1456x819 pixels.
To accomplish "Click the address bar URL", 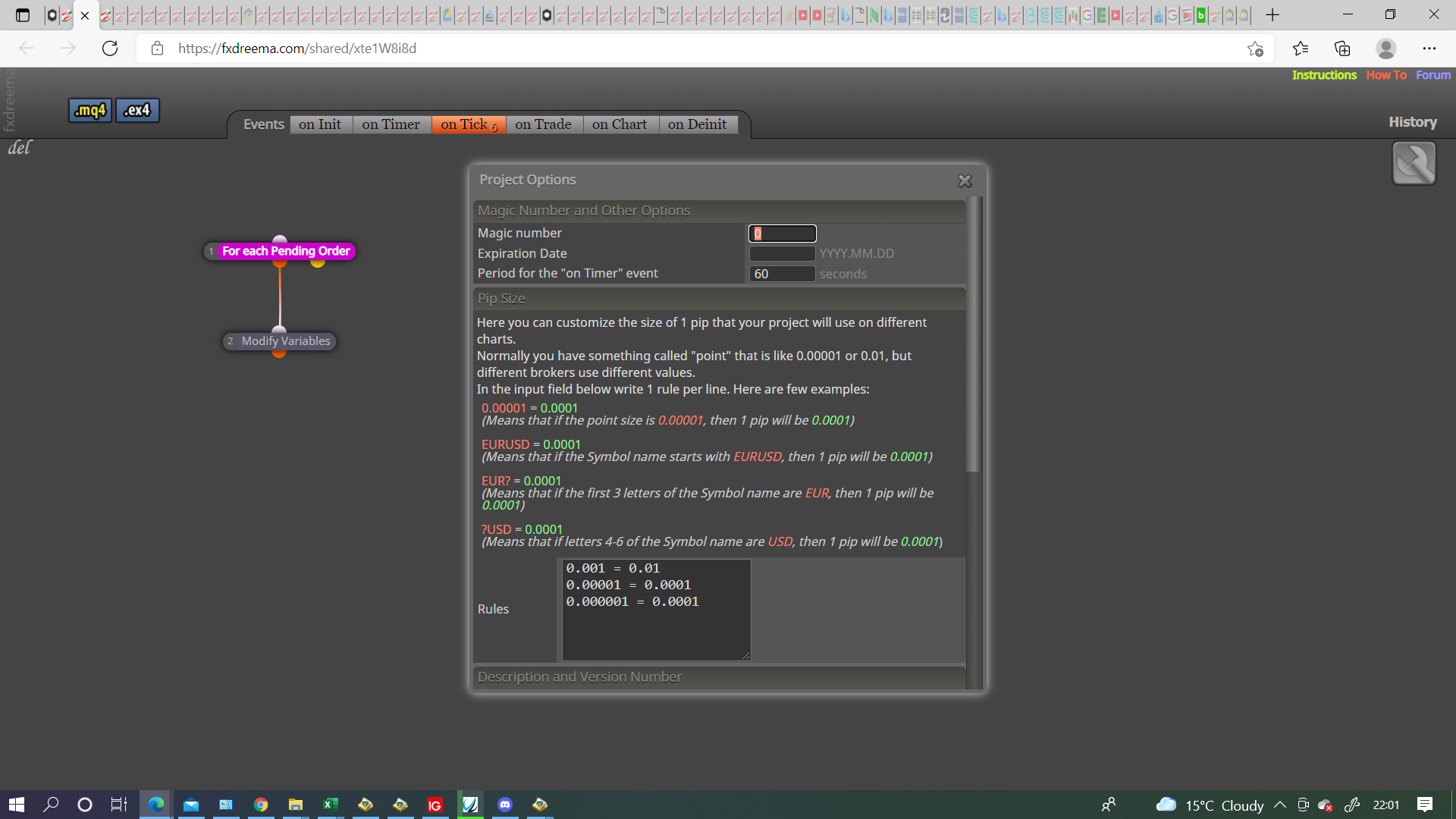I will coord(297,49).
